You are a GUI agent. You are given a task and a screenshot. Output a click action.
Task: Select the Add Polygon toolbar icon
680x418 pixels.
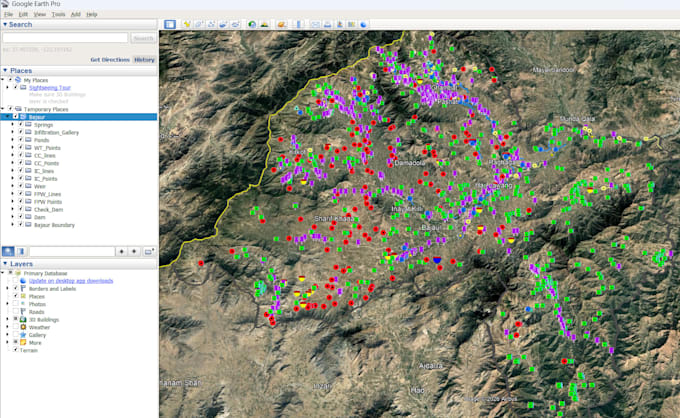pyautogui.click(x=199, y=24)
